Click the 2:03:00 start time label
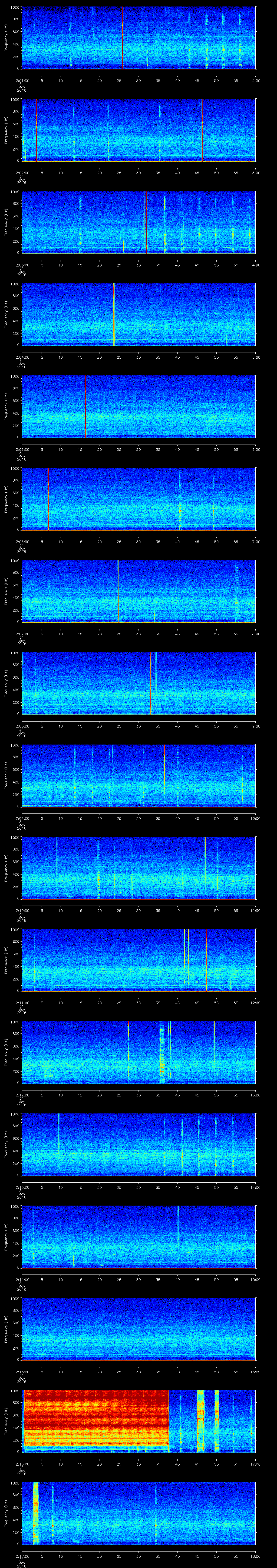The image size is (277, 1568). (22, 265)
